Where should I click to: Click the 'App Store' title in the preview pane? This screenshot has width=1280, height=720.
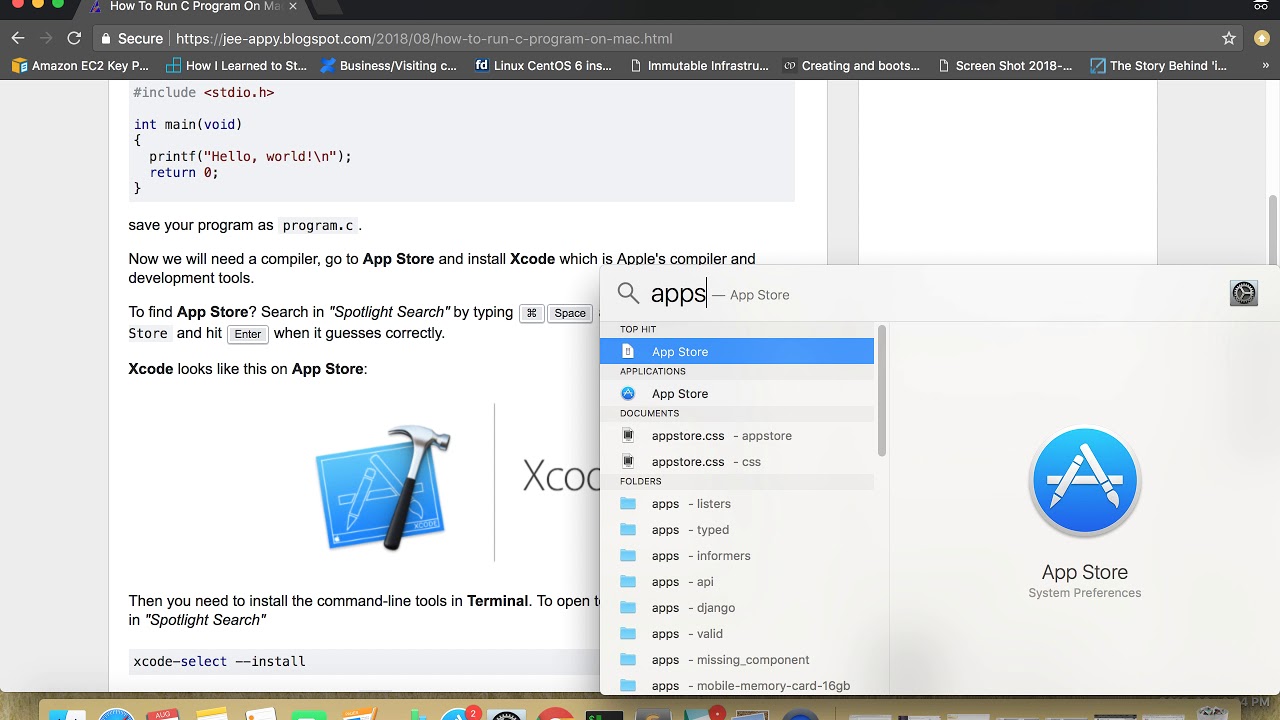pyautogui.click(x=1085, y=572)
